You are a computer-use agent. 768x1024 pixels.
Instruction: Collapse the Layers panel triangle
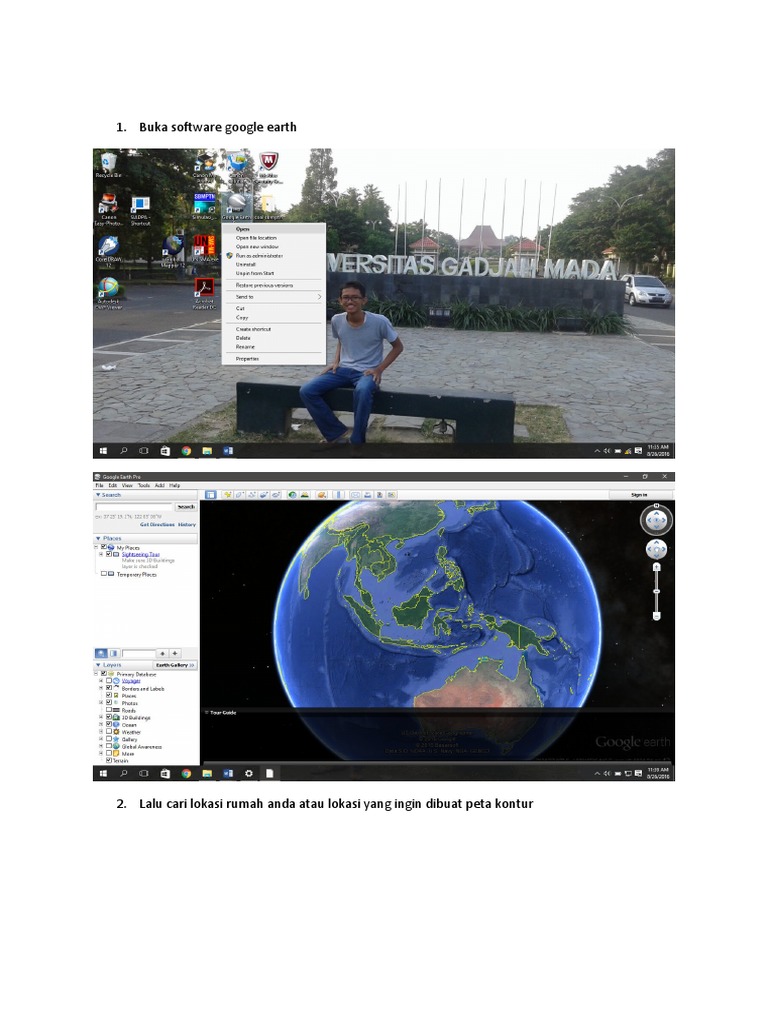point(98,665)
